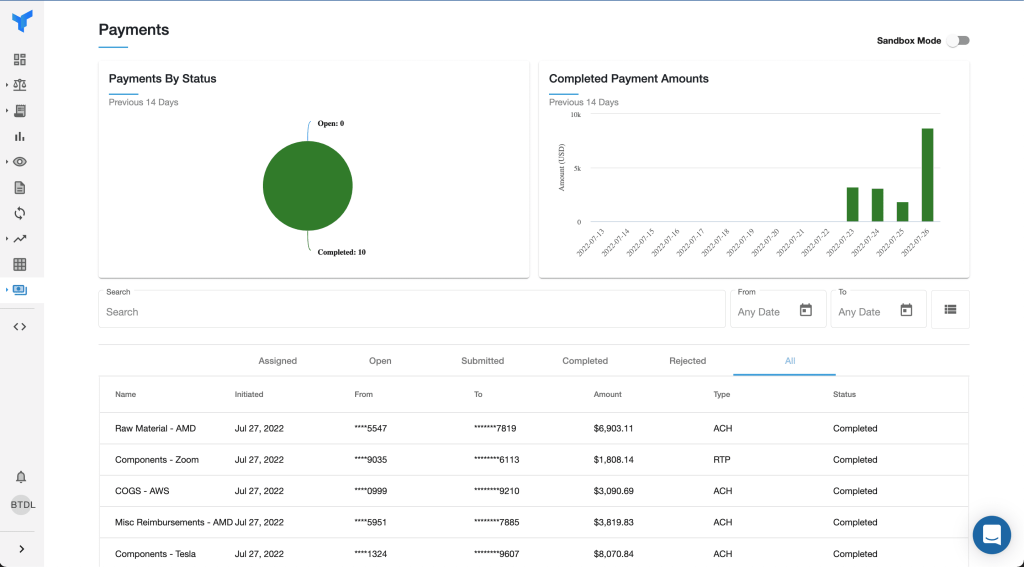Open the To date calendar icon
Viewport: 1024px width, 567px height.
[x=906, y=310]
